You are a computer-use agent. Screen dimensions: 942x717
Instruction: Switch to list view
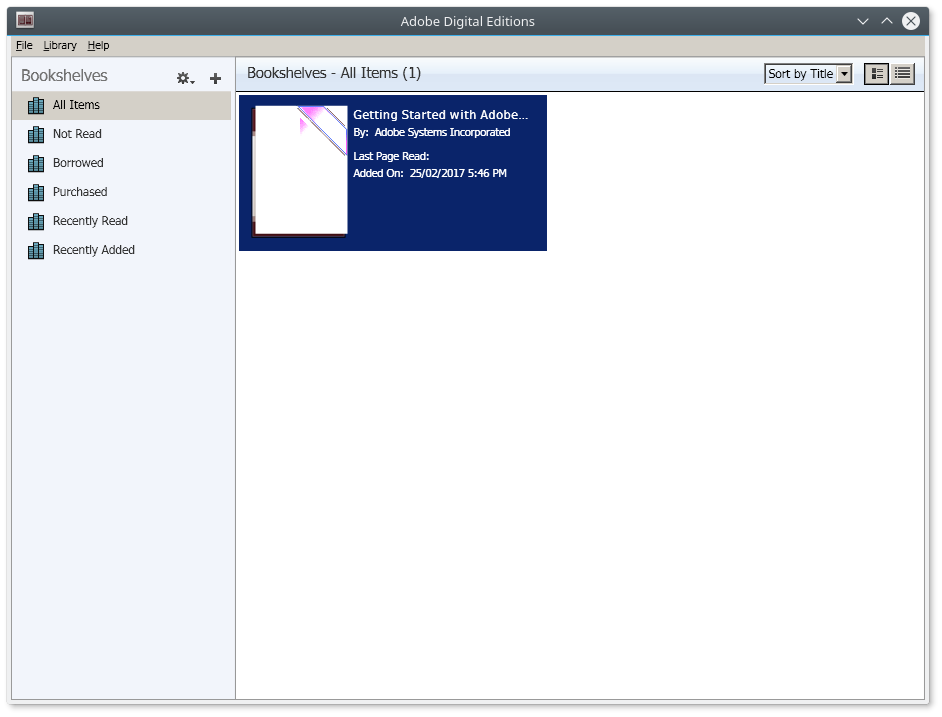point(902,74)
